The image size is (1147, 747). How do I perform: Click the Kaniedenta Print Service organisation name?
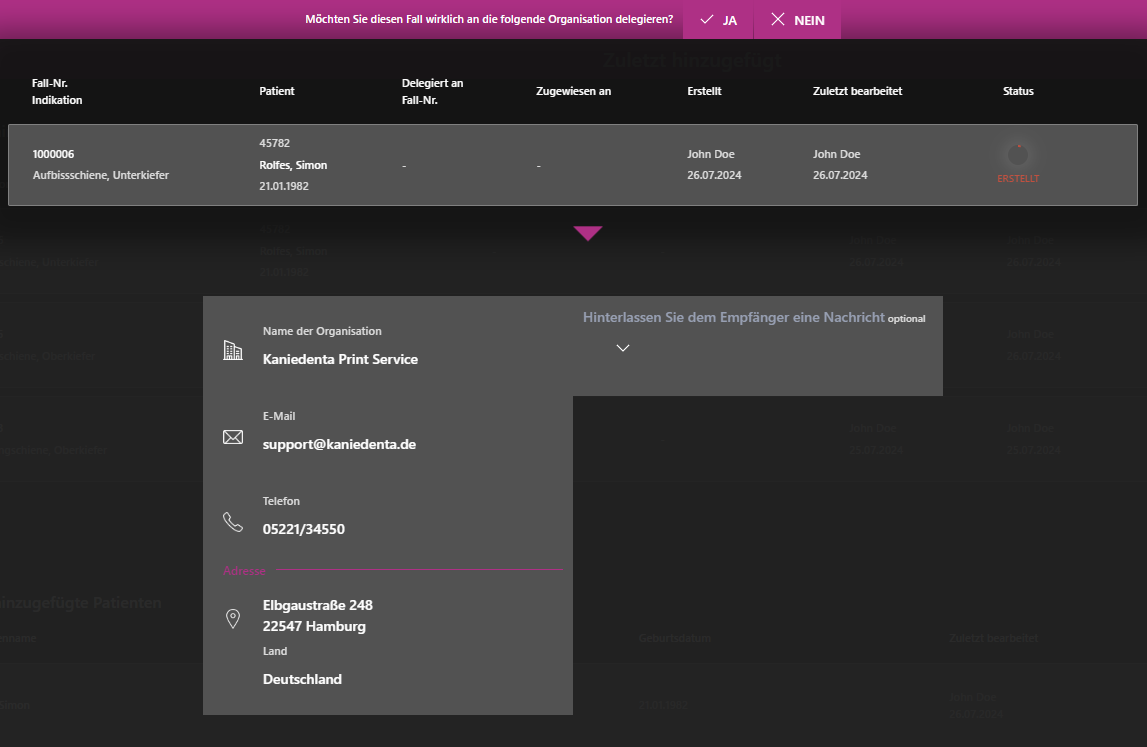[x=340, y=359]
